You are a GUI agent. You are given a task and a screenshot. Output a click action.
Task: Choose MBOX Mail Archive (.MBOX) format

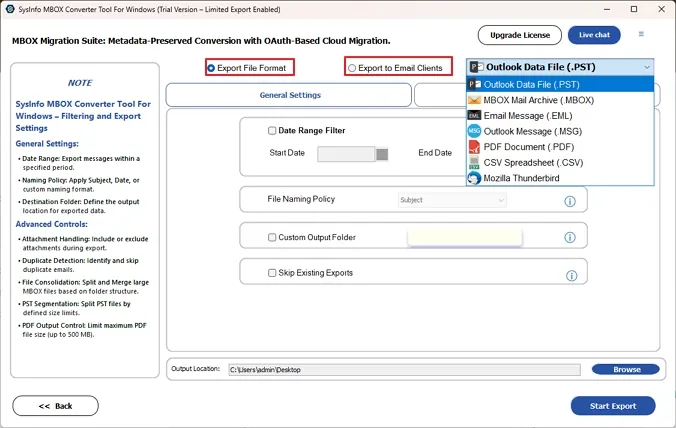pos(560,100)
